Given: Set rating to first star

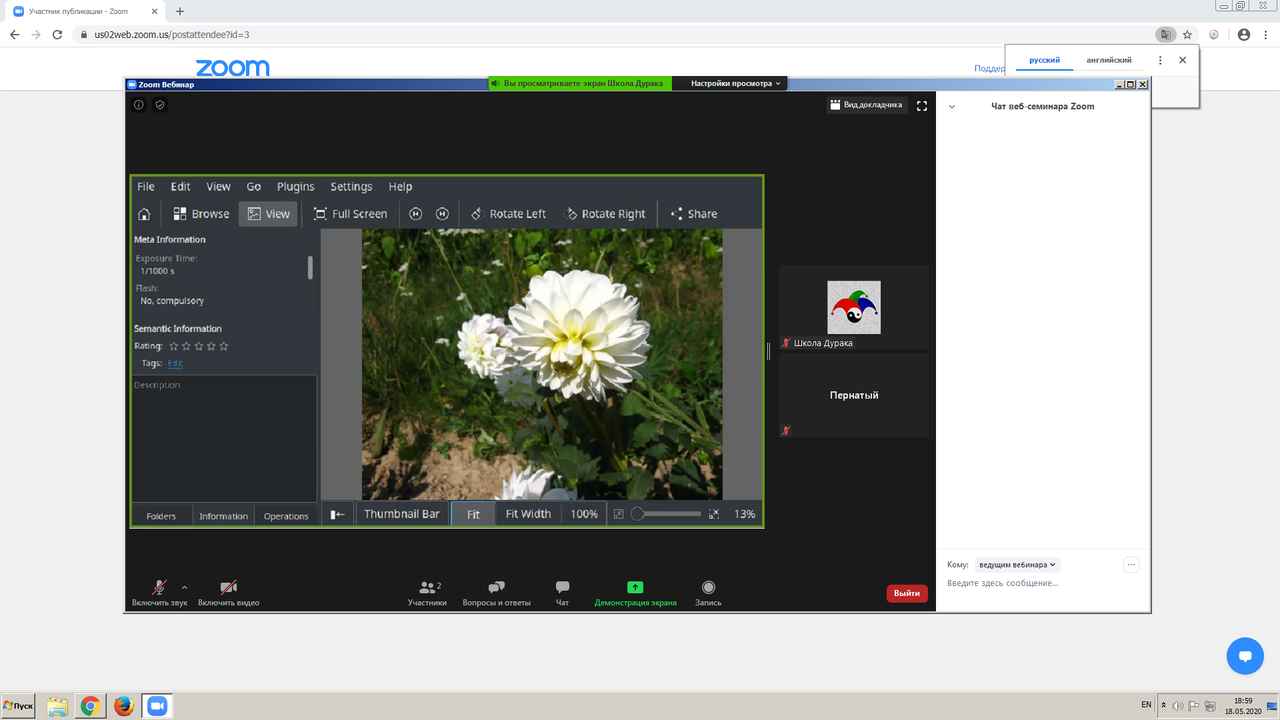Looking at the screenshot, I should pyautogui.click(x=174, y=346).
